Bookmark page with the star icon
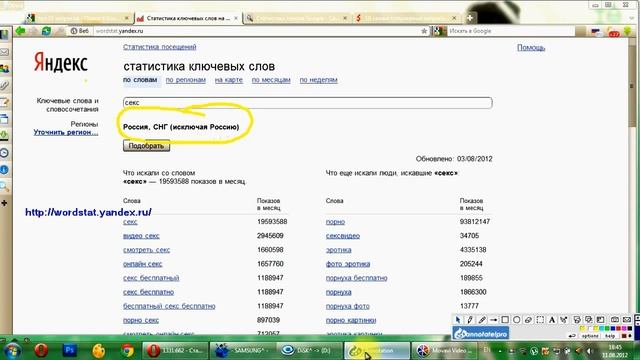Screen dimensions: 640x360 point(424,31)
